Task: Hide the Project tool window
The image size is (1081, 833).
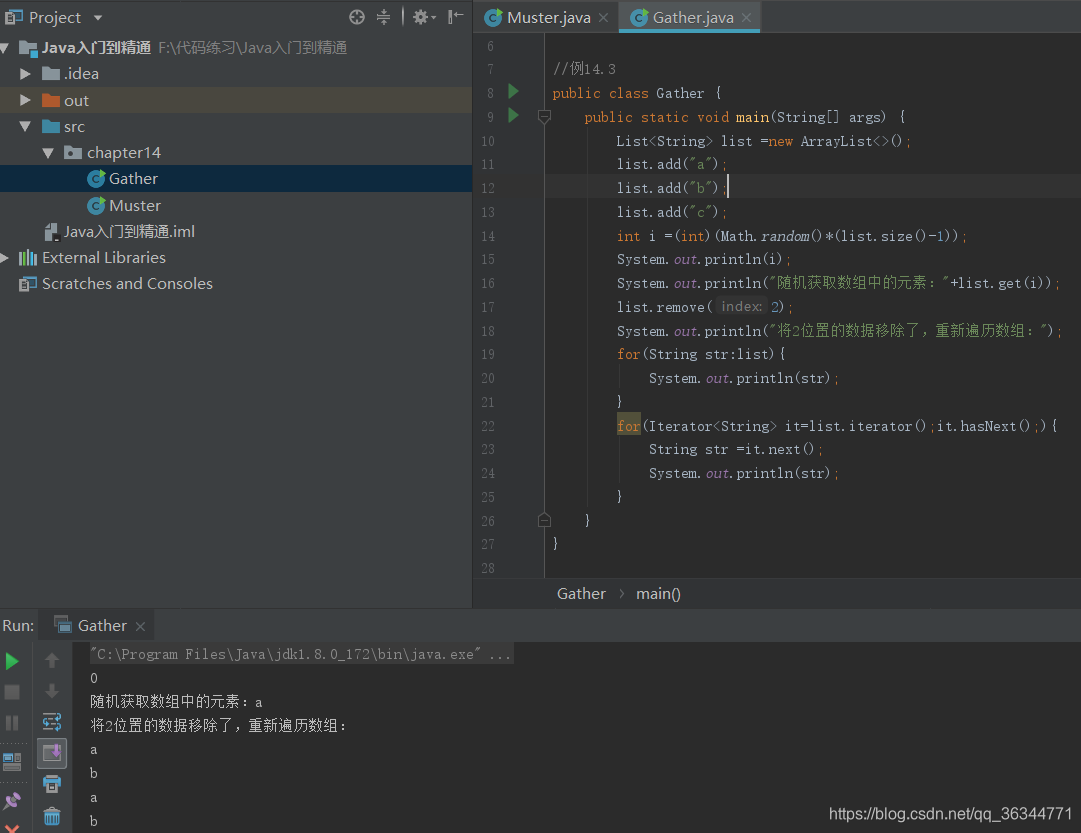Action: point(456,17)
